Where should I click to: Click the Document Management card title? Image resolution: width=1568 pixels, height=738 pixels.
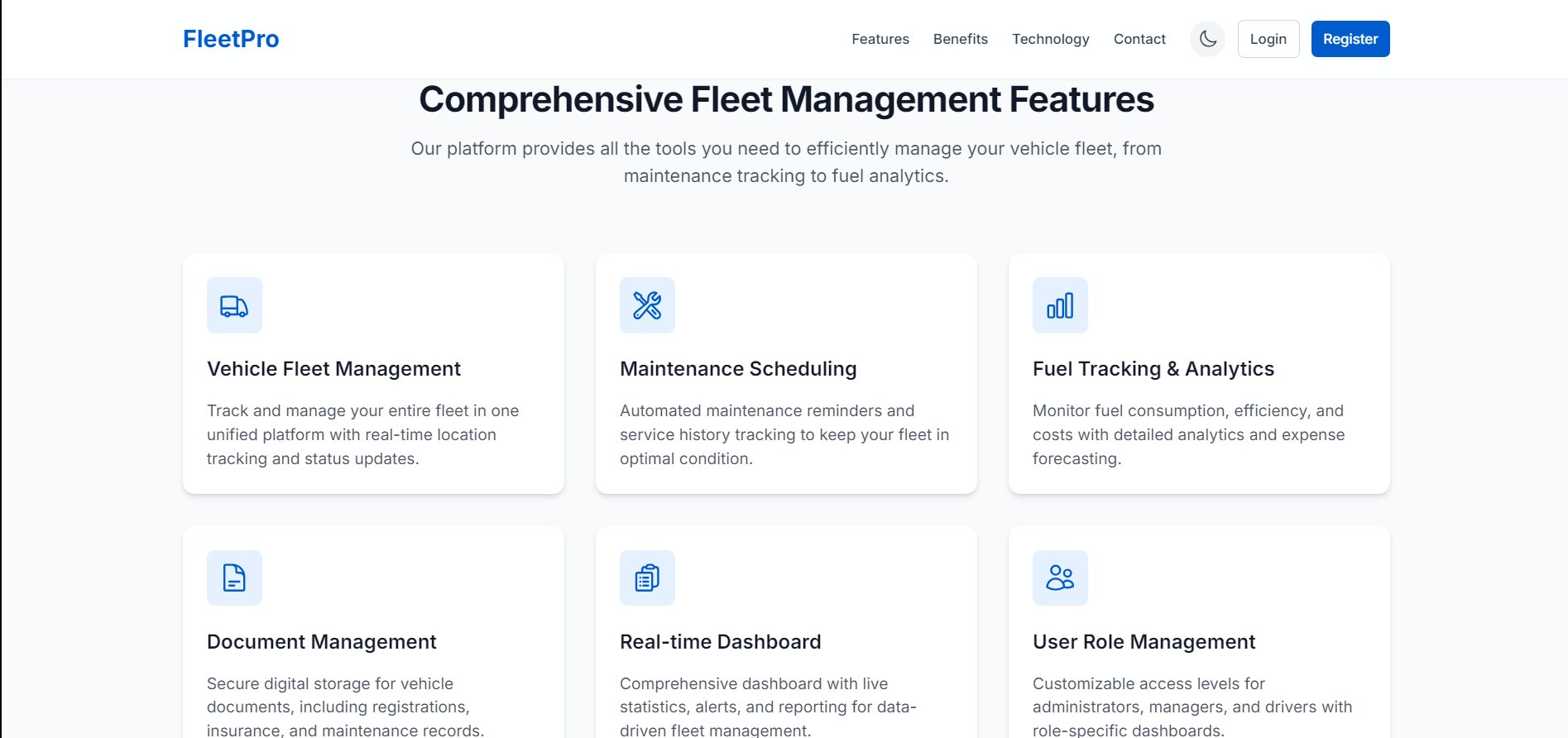pos(321,642)
